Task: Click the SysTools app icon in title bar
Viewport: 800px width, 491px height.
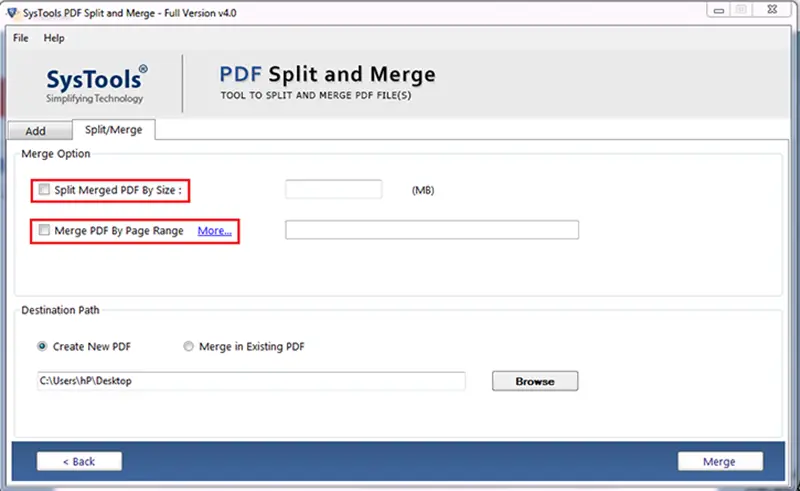Action: tap(11, 12)
